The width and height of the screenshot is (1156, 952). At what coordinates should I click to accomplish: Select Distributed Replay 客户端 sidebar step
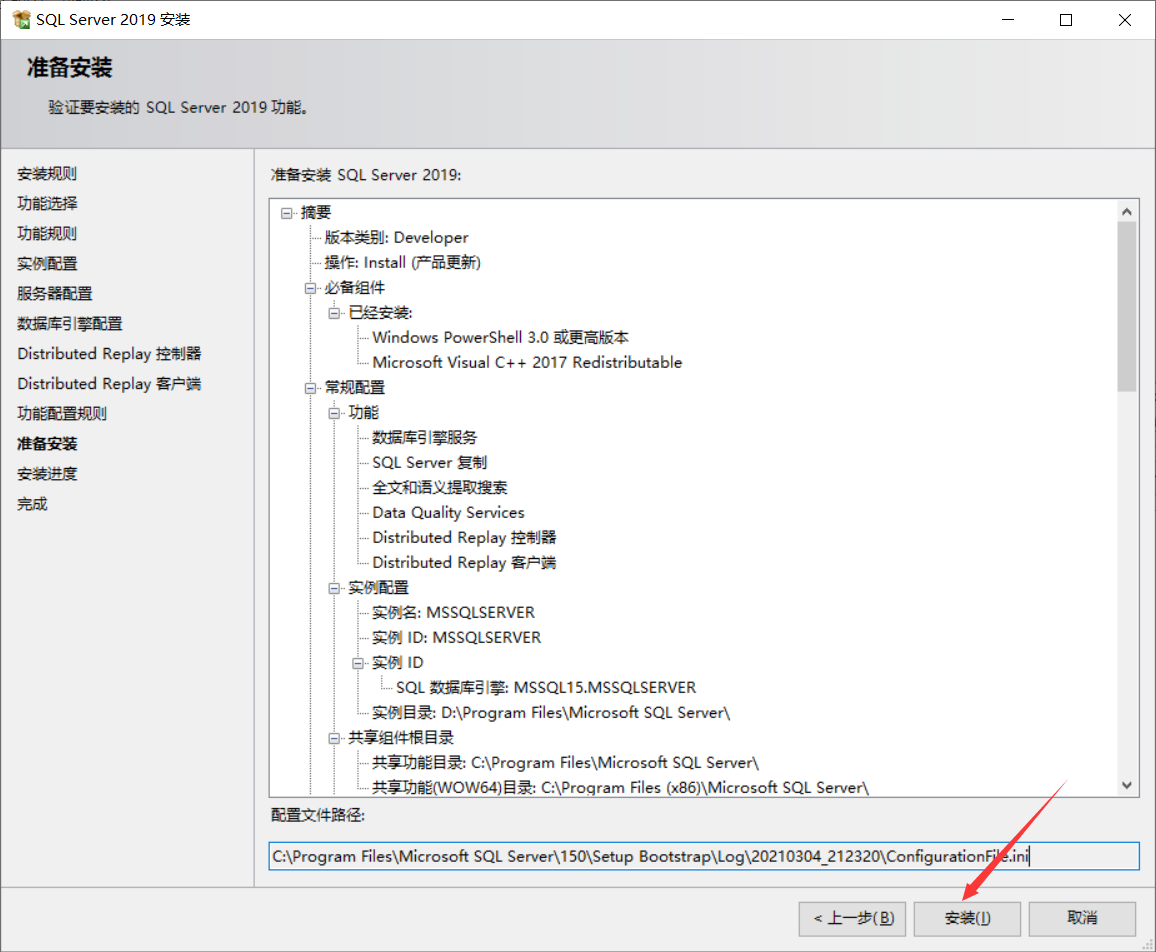109,383
